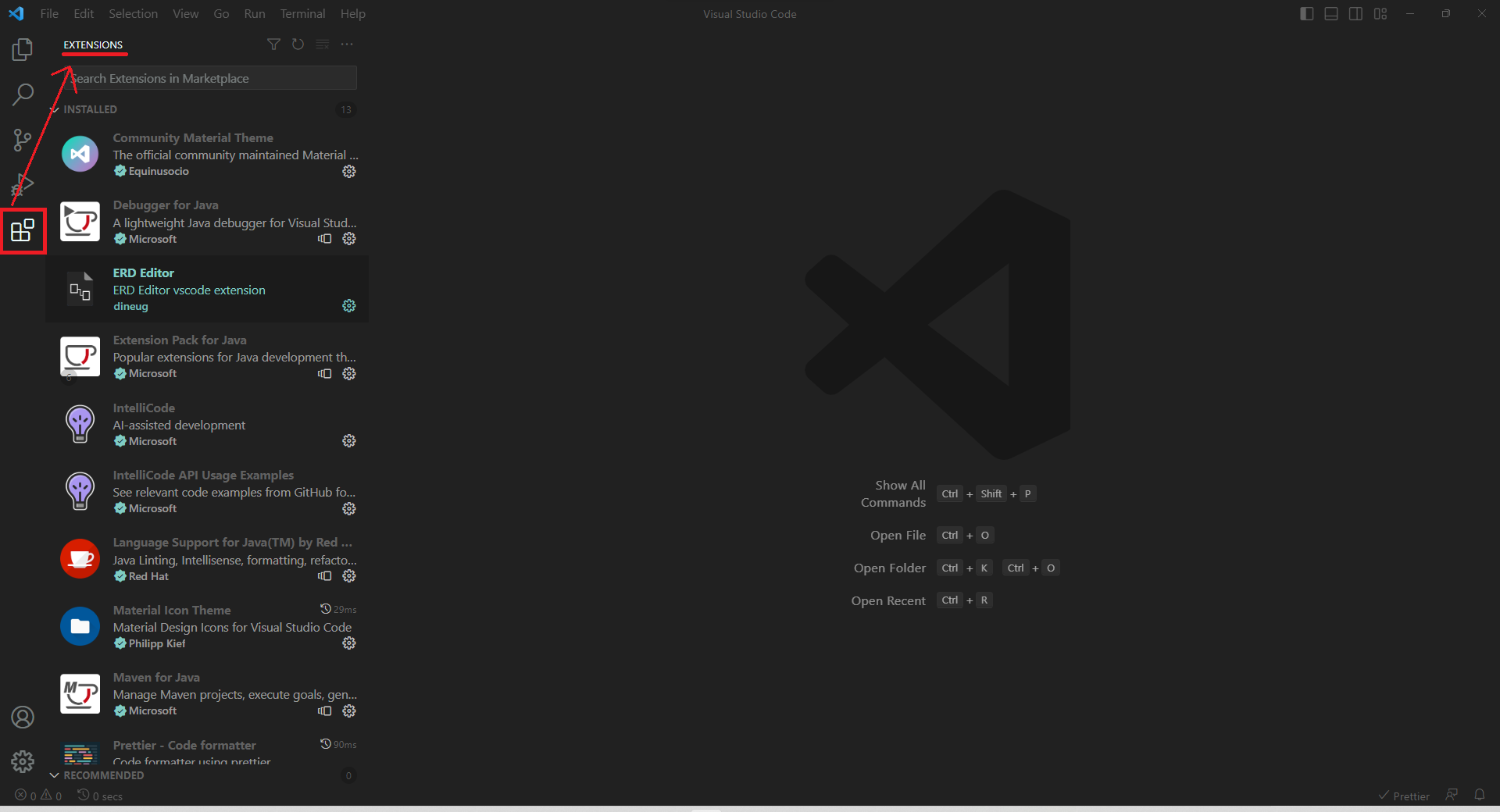1500x812 pixels.
Task: Toggle Panel layout button
Action: pyautogui.click(x=1331, y=14)
